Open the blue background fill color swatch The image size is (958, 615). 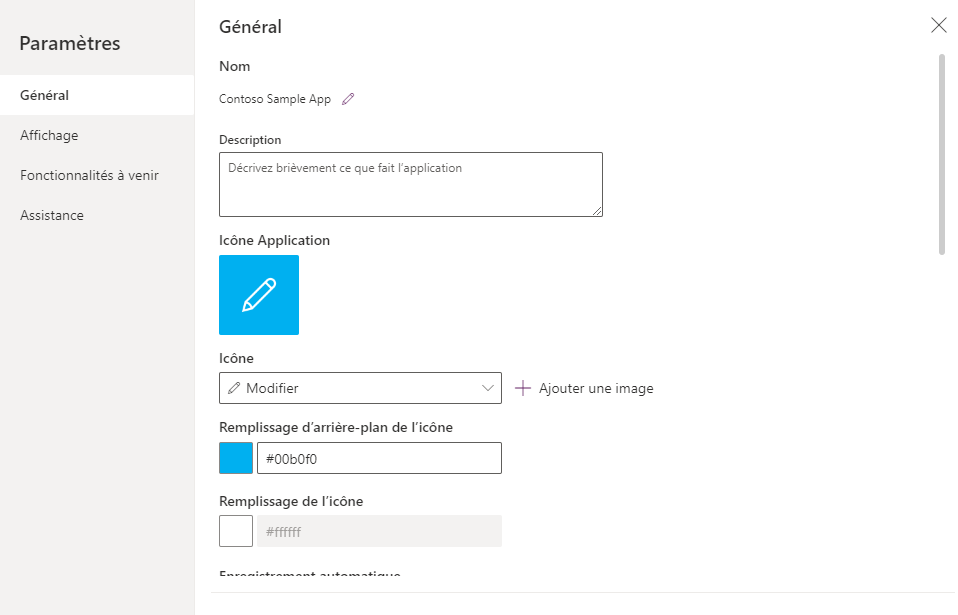pyautogui.click(x=236, y=458)
